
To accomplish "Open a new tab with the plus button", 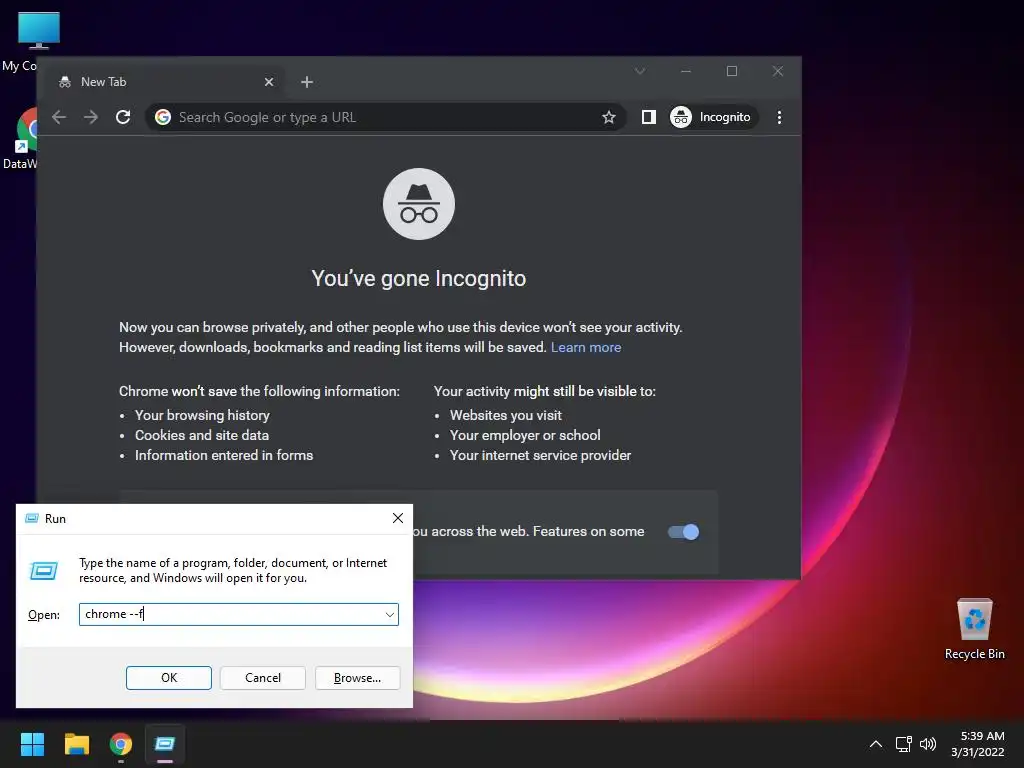I will tap(307, 82).
